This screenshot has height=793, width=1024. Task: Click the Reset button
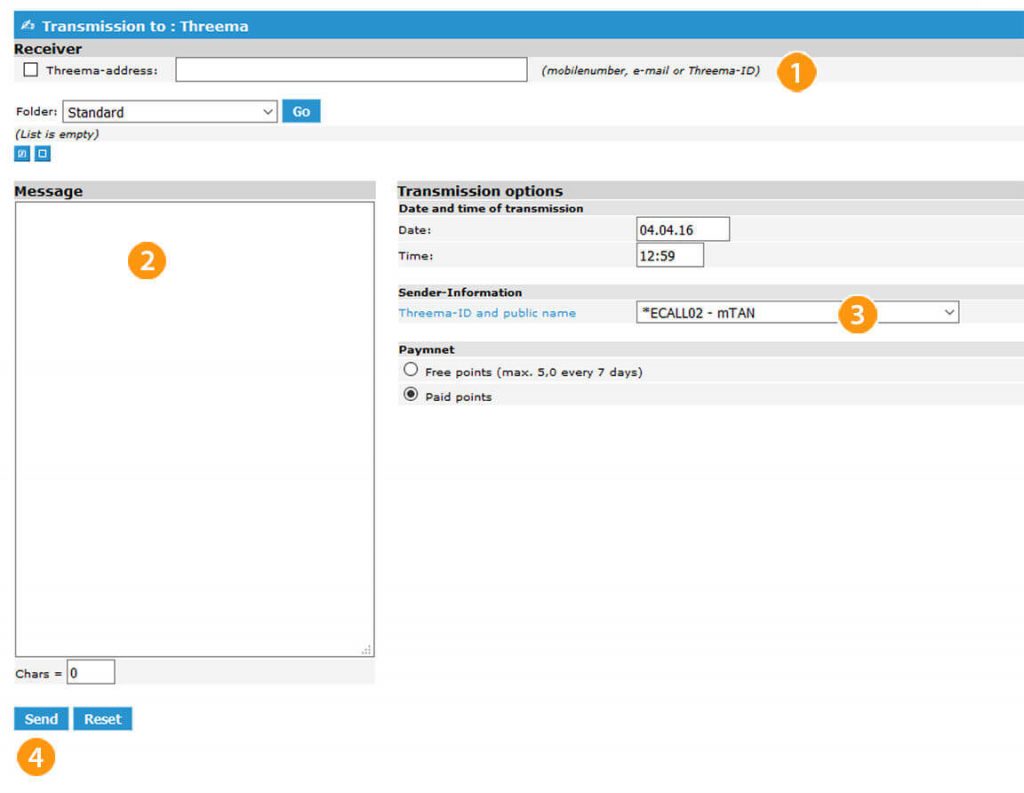pyautogui.click(x=103, y=719)
